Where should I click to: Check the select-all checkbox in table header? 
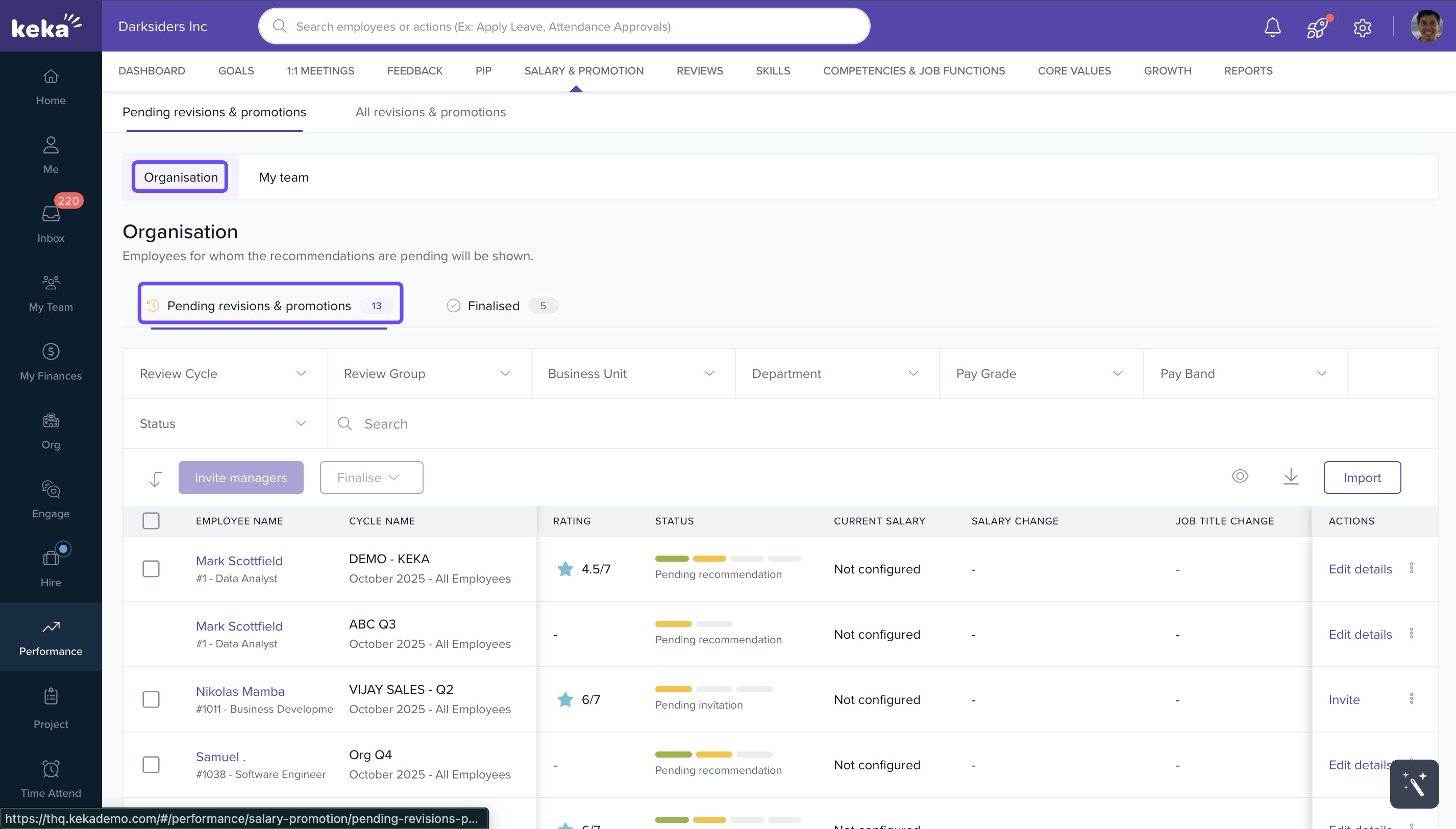151,520
